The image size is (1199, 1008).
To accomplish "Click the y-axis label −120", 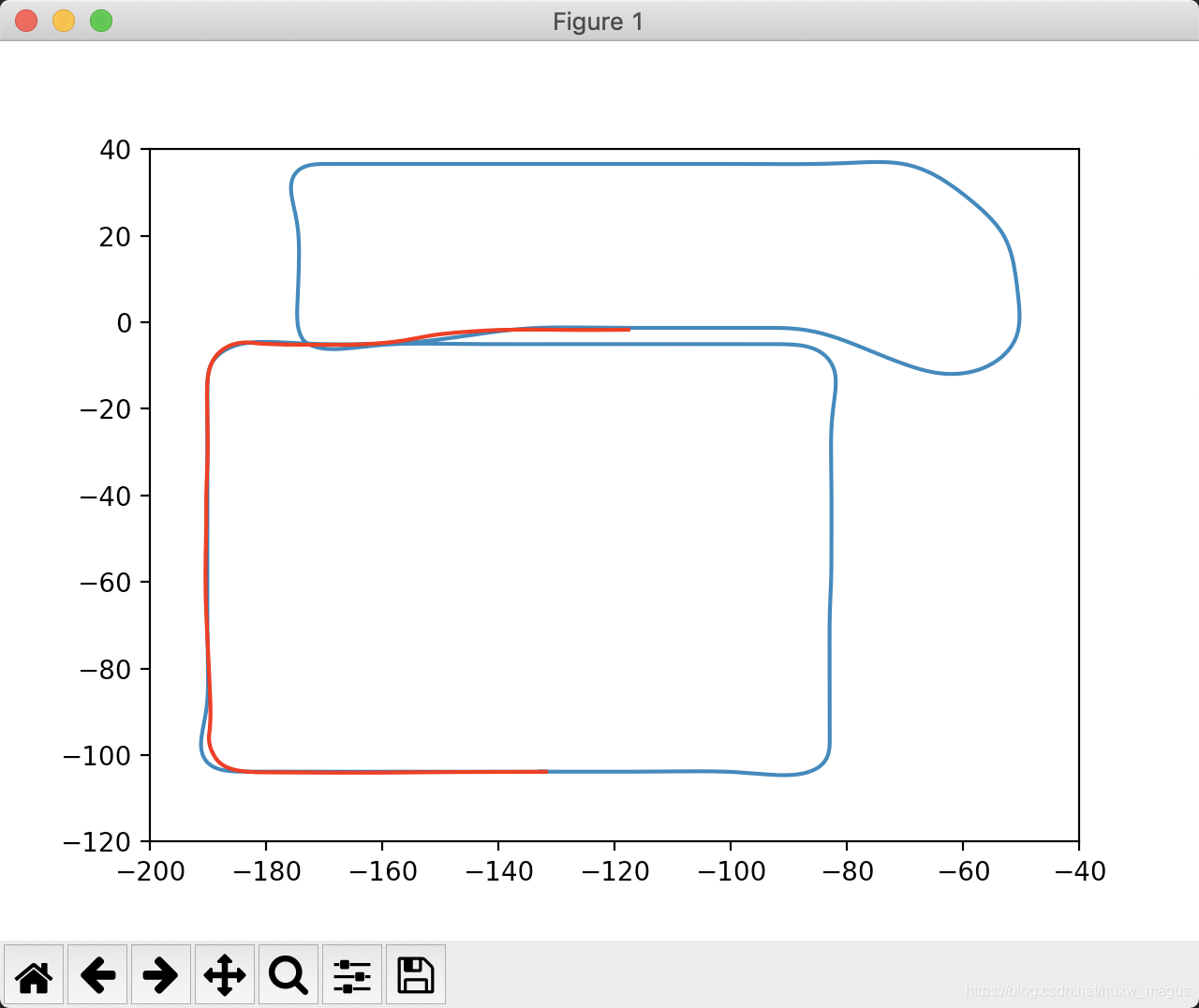I will (97, 843).
